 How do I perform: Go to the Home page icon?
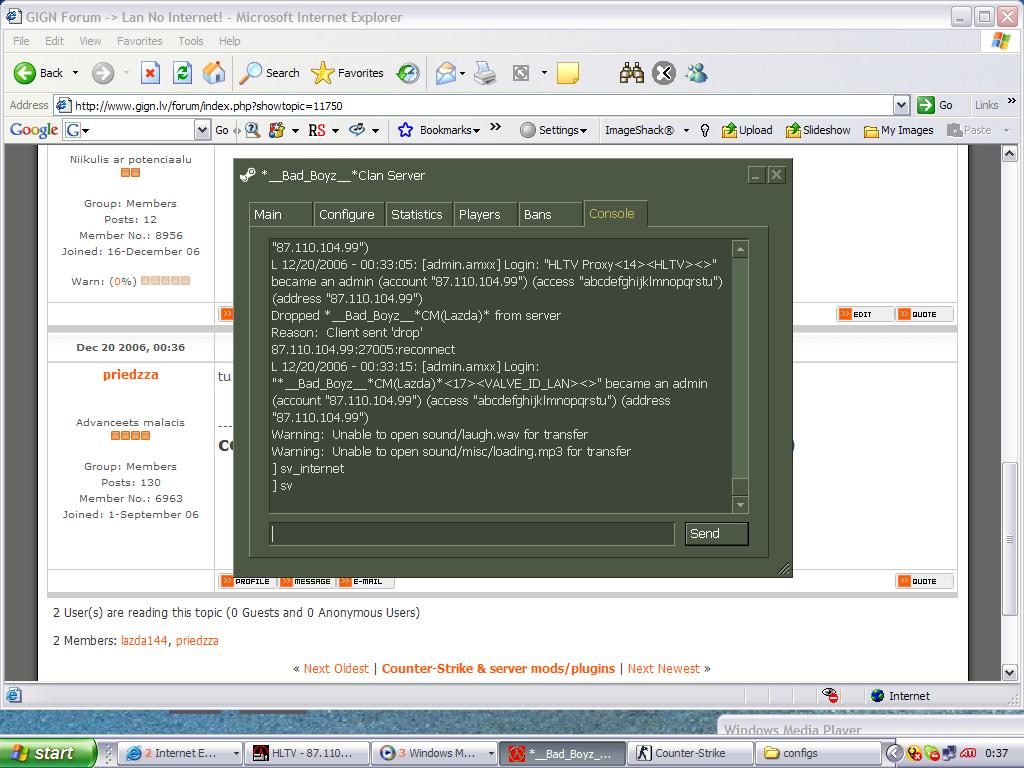[x=214, y=73]
